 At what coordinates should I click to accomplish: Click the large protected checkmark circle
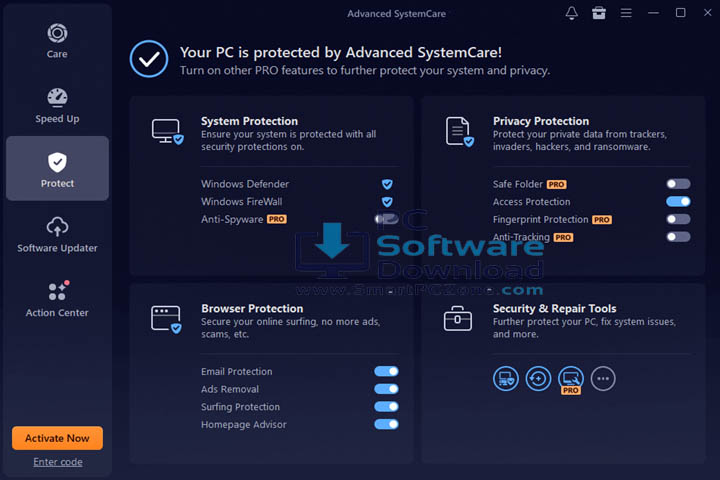pyautogui.click(x=149, y=59)
